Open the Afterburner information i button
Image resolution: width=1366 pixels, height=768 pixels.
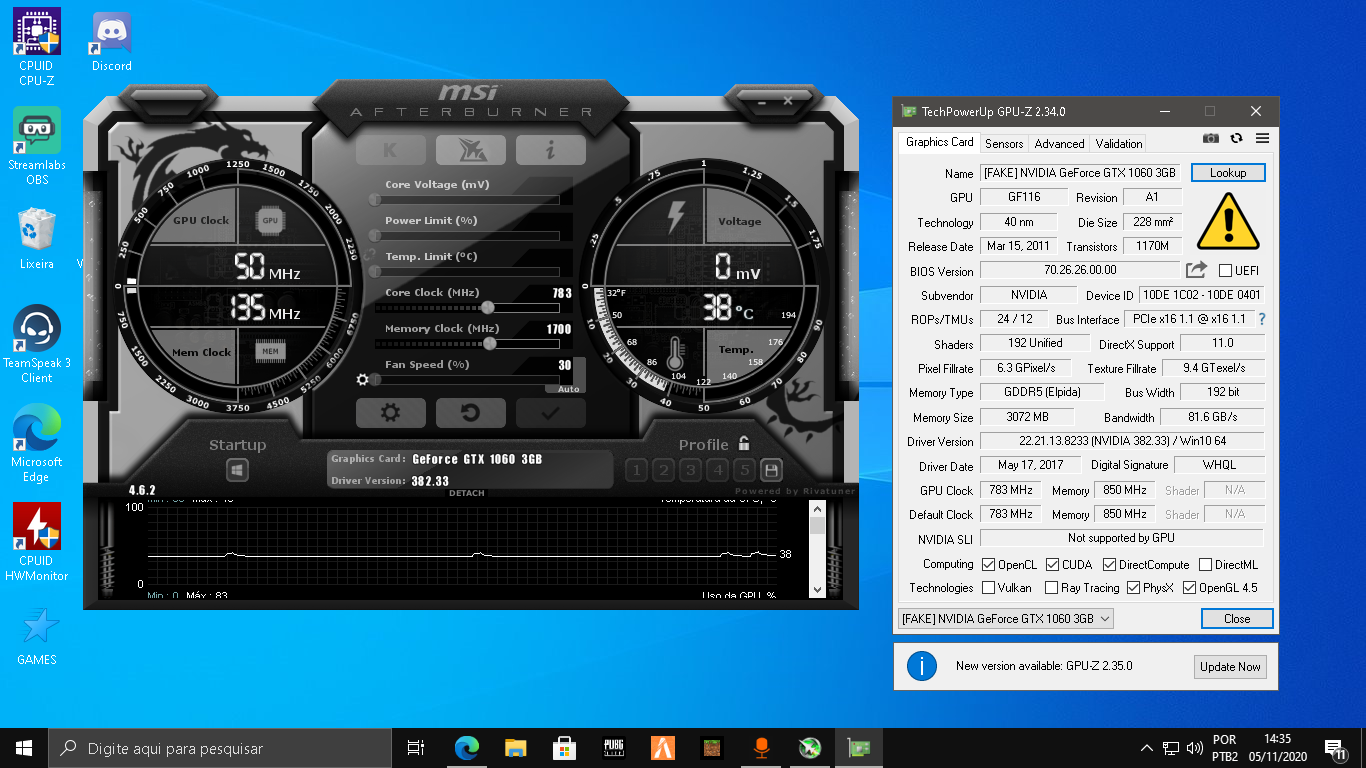click(551, 150)
